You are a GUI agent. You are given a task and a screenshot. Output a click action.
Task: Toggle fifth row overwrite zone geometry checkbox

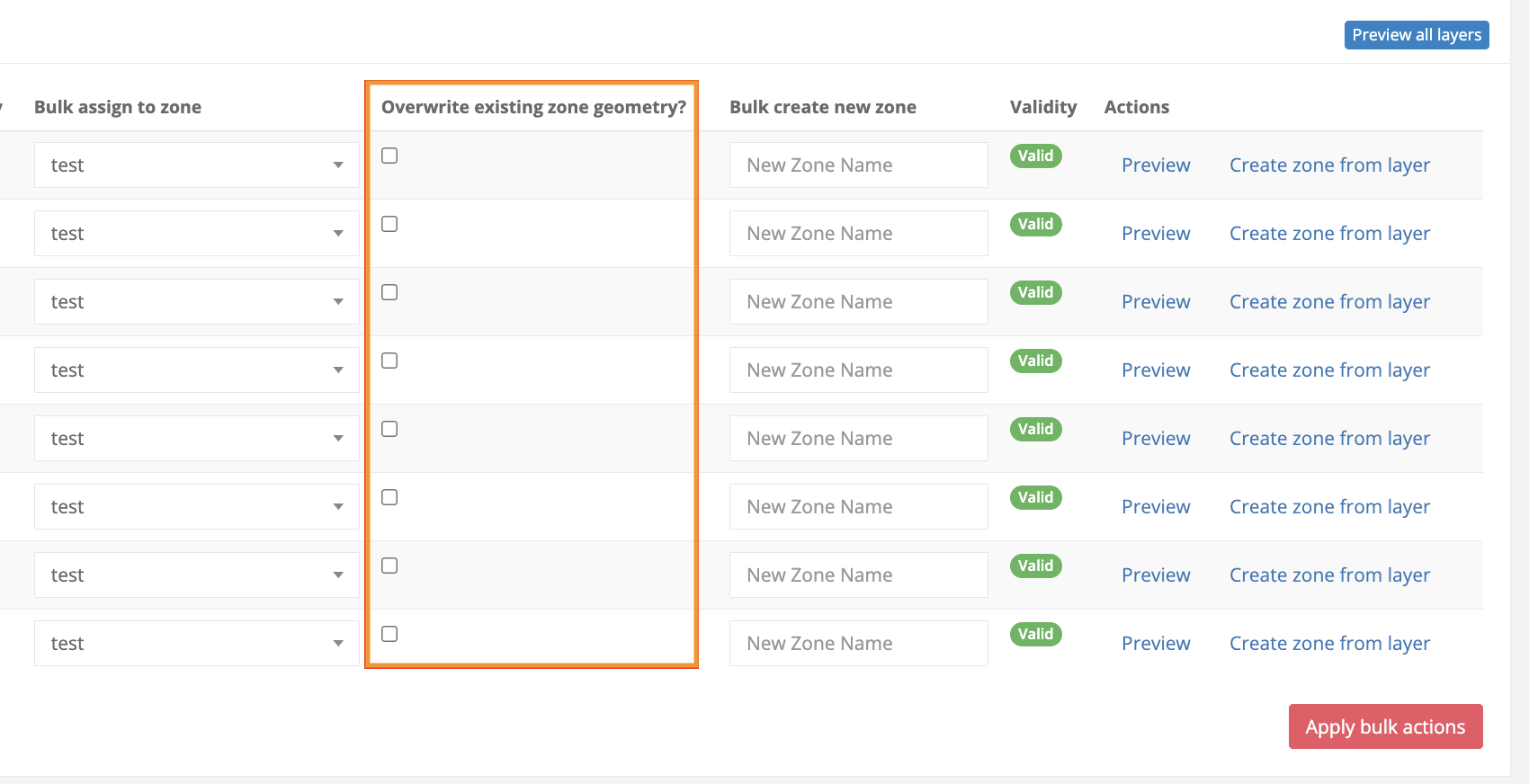(x=389, y=429)
